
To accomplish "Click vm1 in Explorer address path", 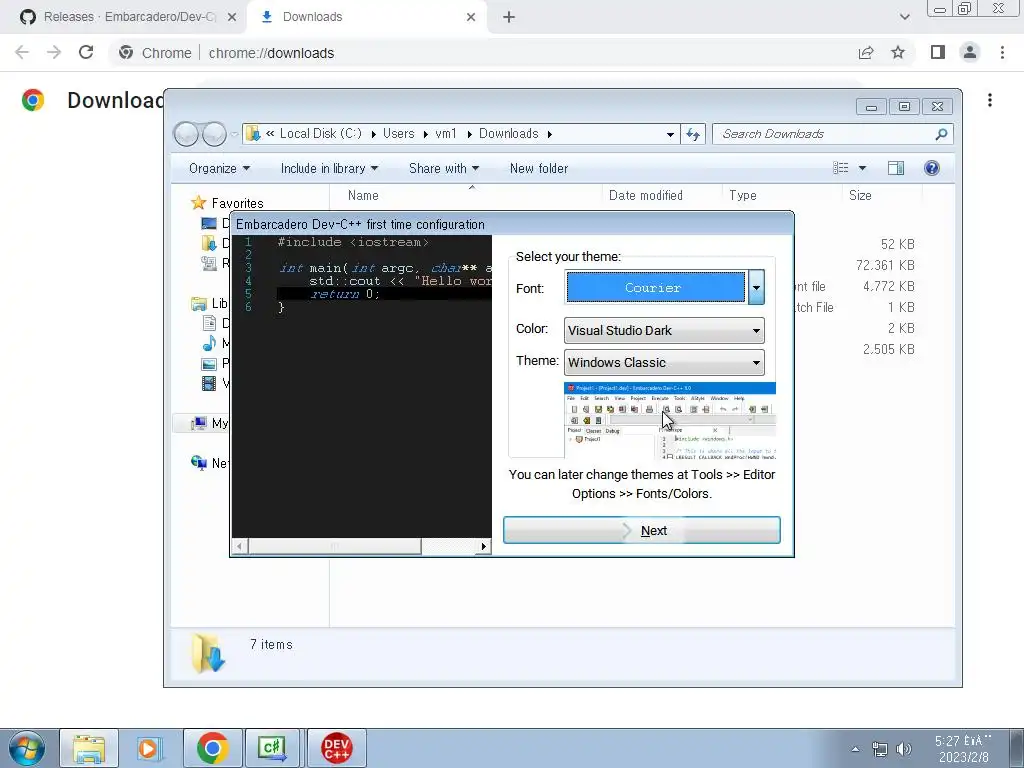I will click(446, 133).
